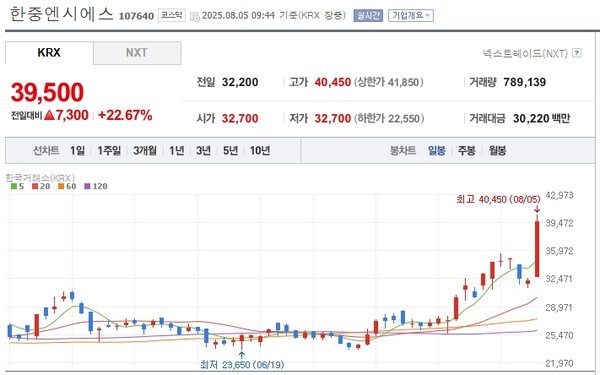Select the 5년 line chart period

[230, 150]
